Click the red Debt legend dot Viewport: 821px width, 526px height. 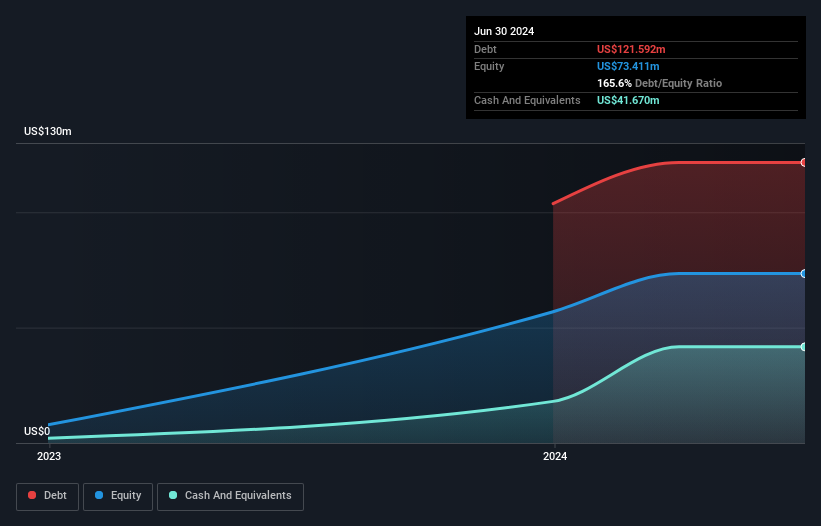pos(32,495)
